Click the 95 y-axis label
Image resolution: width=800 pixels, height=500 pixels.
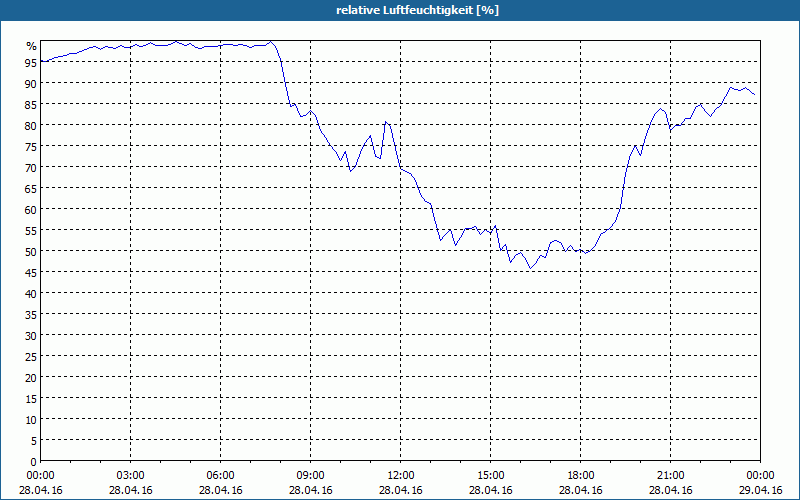pos(31,62)
